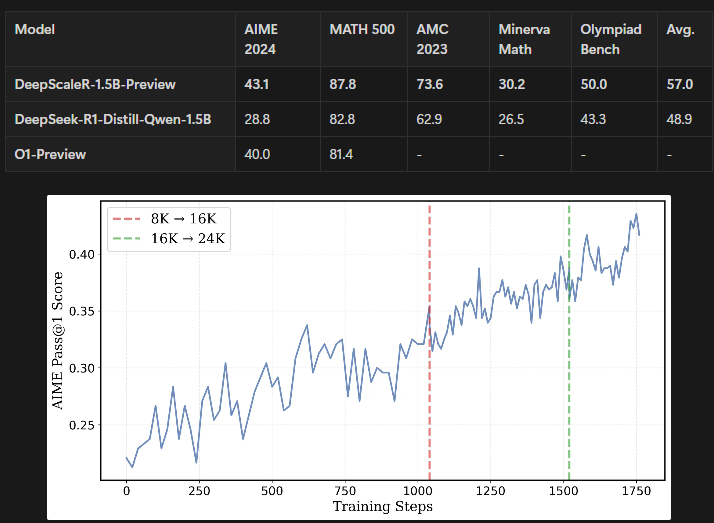
Task: Click the 1250 x-axis tick label
Action: tap(490, 491)
